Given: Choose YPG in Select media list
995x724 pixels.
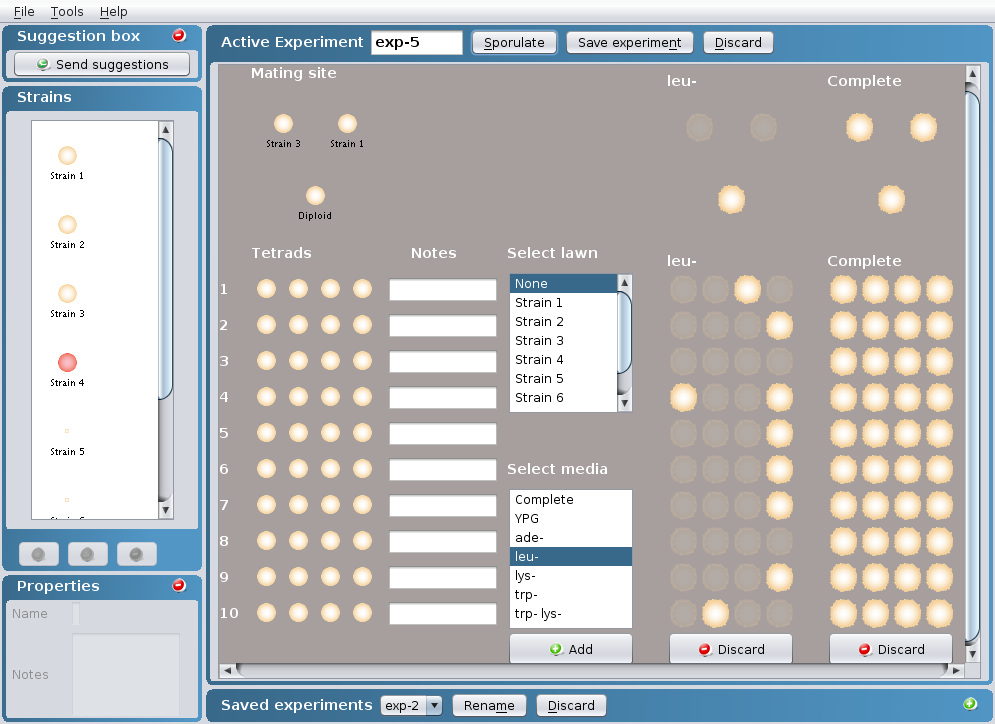Looking at the screenshot, I should (570, 518).
